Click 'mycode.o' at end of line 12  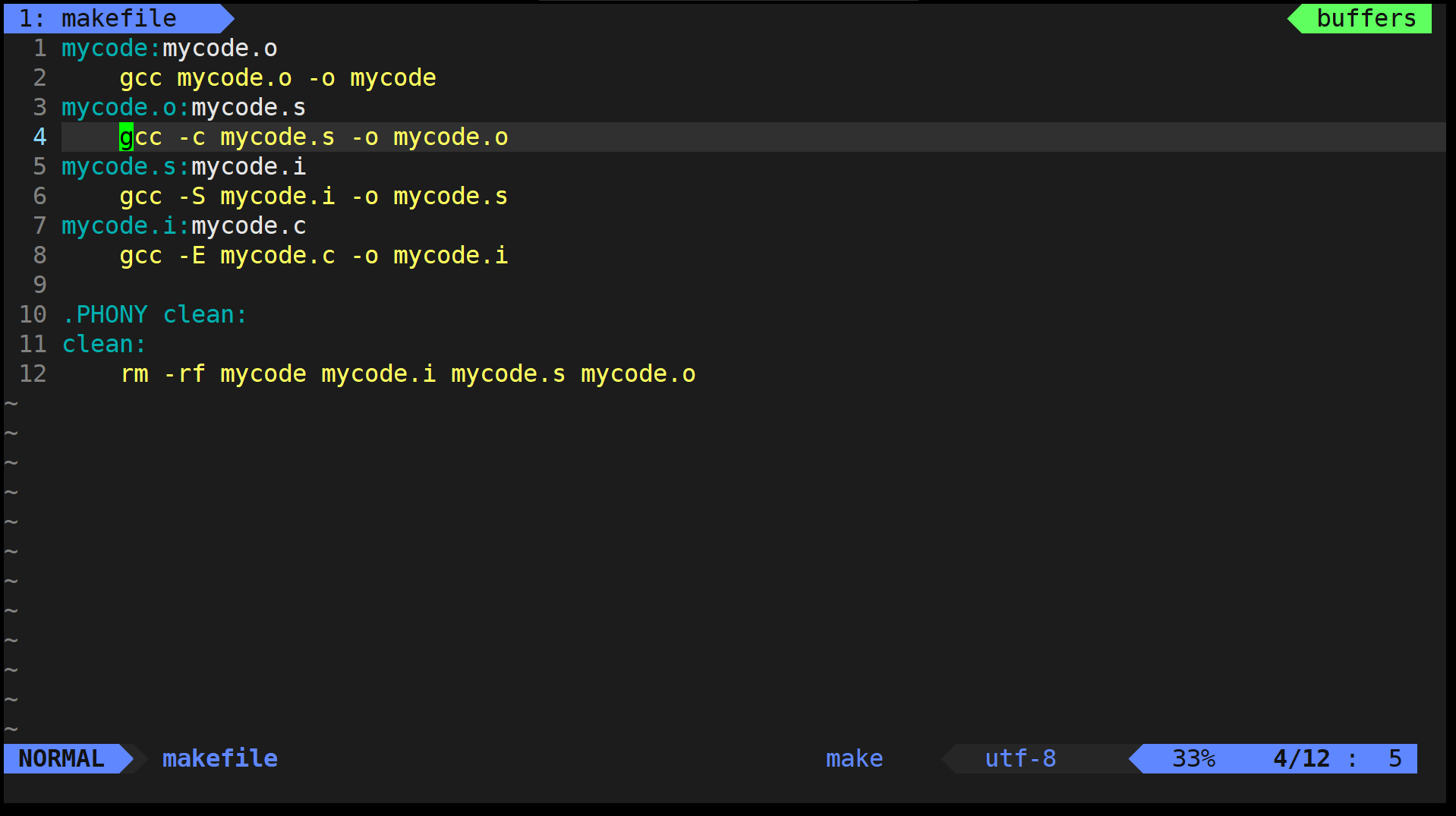638,373
